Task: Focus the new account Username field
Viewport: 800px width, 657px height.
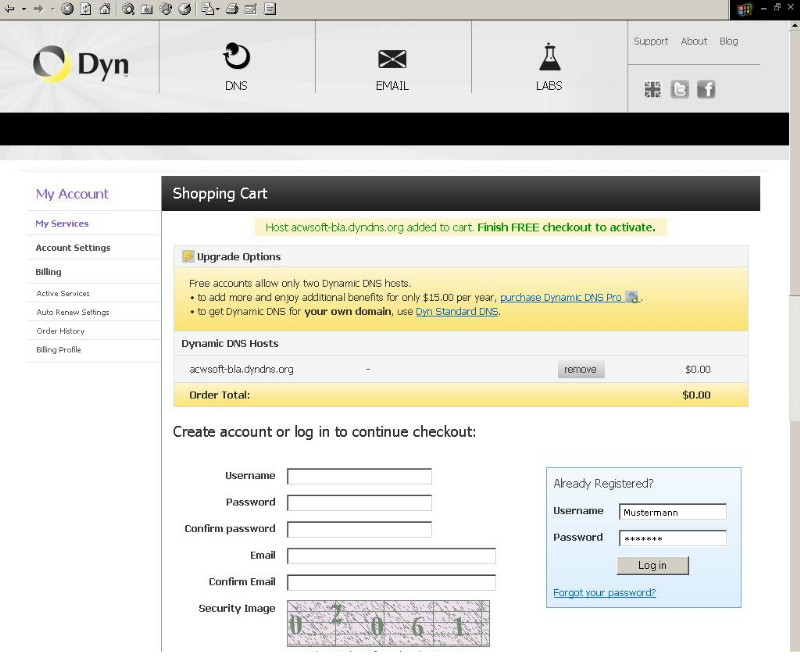Action: click(x=359, y=476)
